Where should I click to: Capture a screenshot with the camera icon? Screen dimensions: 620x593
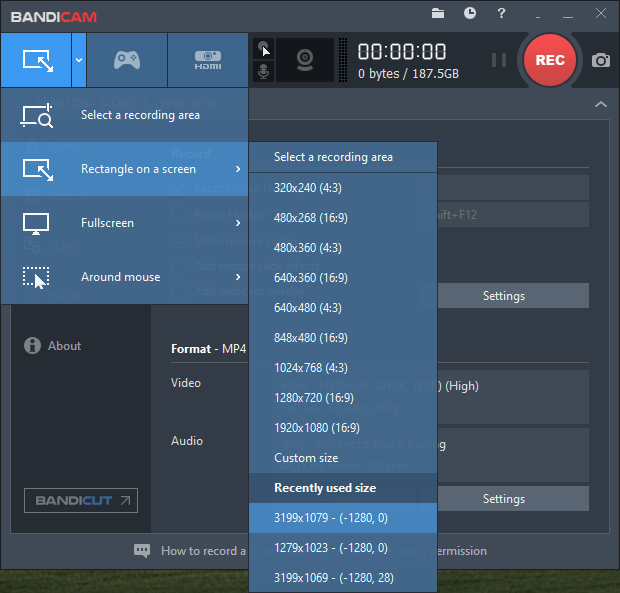(x=601, y=60)
